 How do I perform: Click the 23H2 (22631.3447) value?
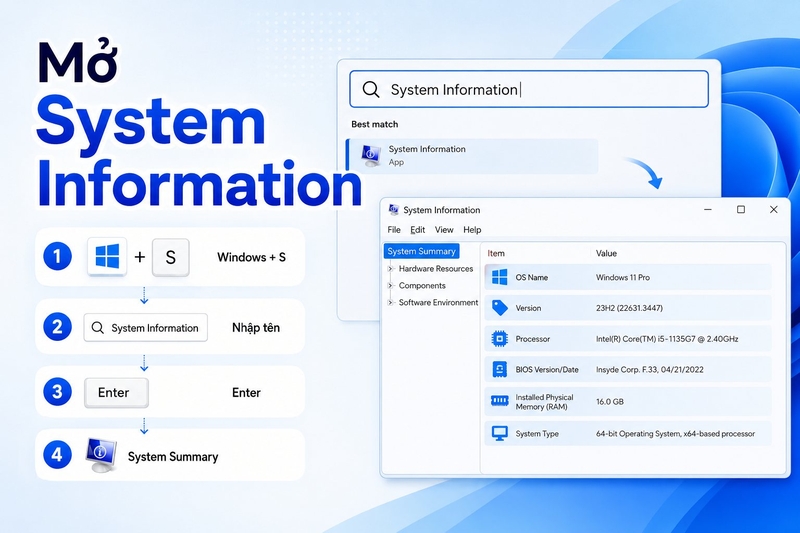coord(629,308)
